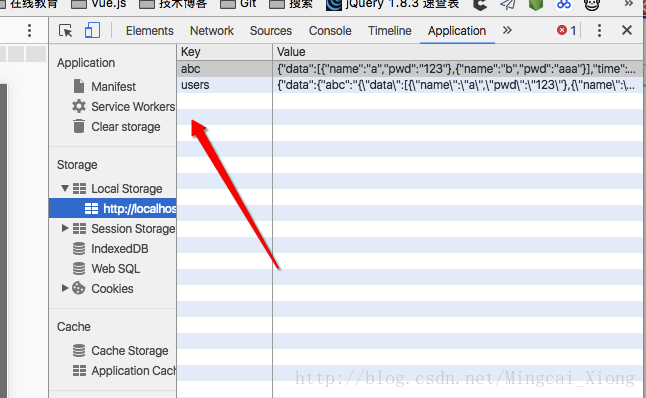Viewport: 646px width, 398px height.
Task: Collapse the Local Storage tree arrow
Action: pos(65,188)
